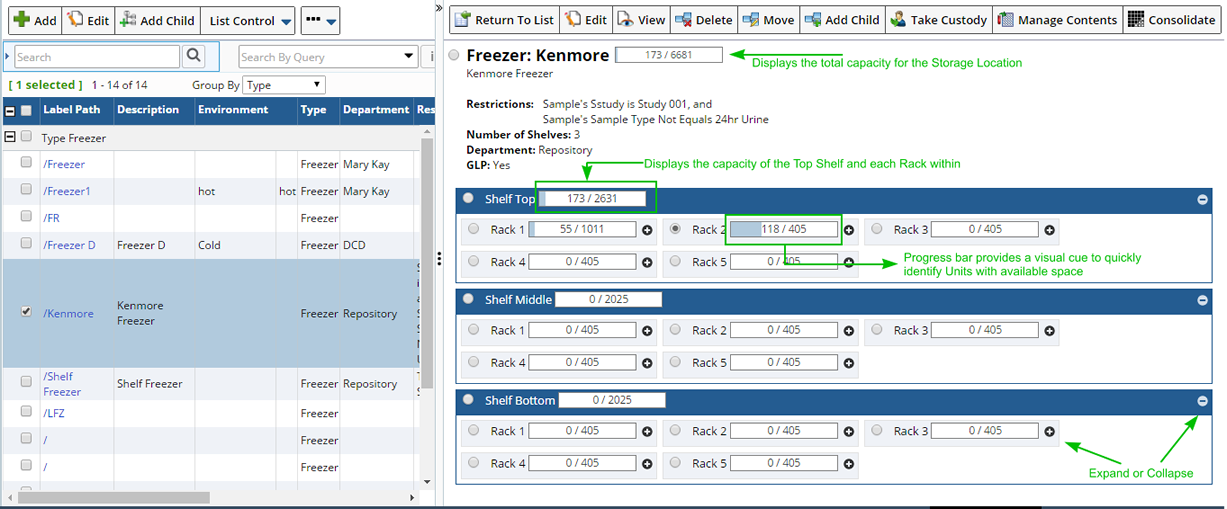This screenshot has height=509, width=1227.
Task: Select the Freezer: Kenmore radio button
Action: point(455,56)
